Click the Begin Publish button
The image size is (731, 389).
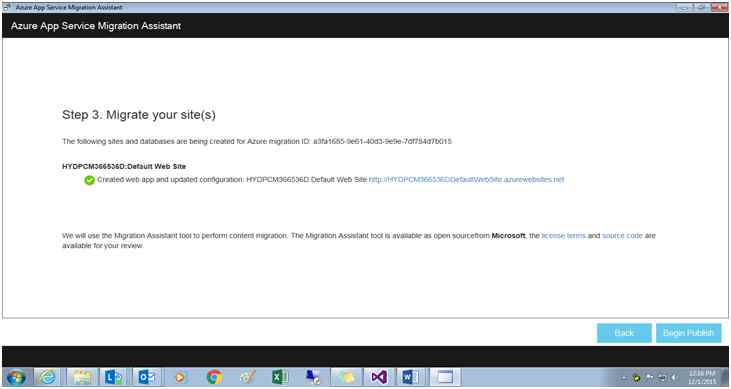[688, 333]
